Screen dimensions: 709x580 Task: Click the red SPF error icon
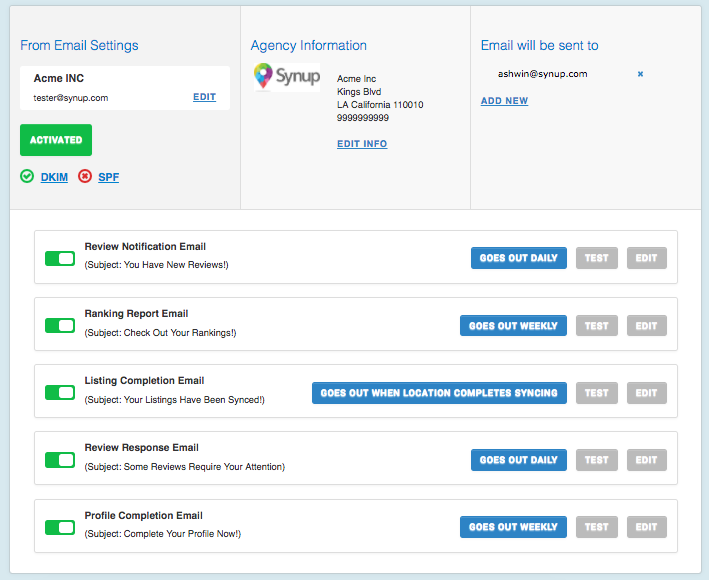tap(85, 177)
